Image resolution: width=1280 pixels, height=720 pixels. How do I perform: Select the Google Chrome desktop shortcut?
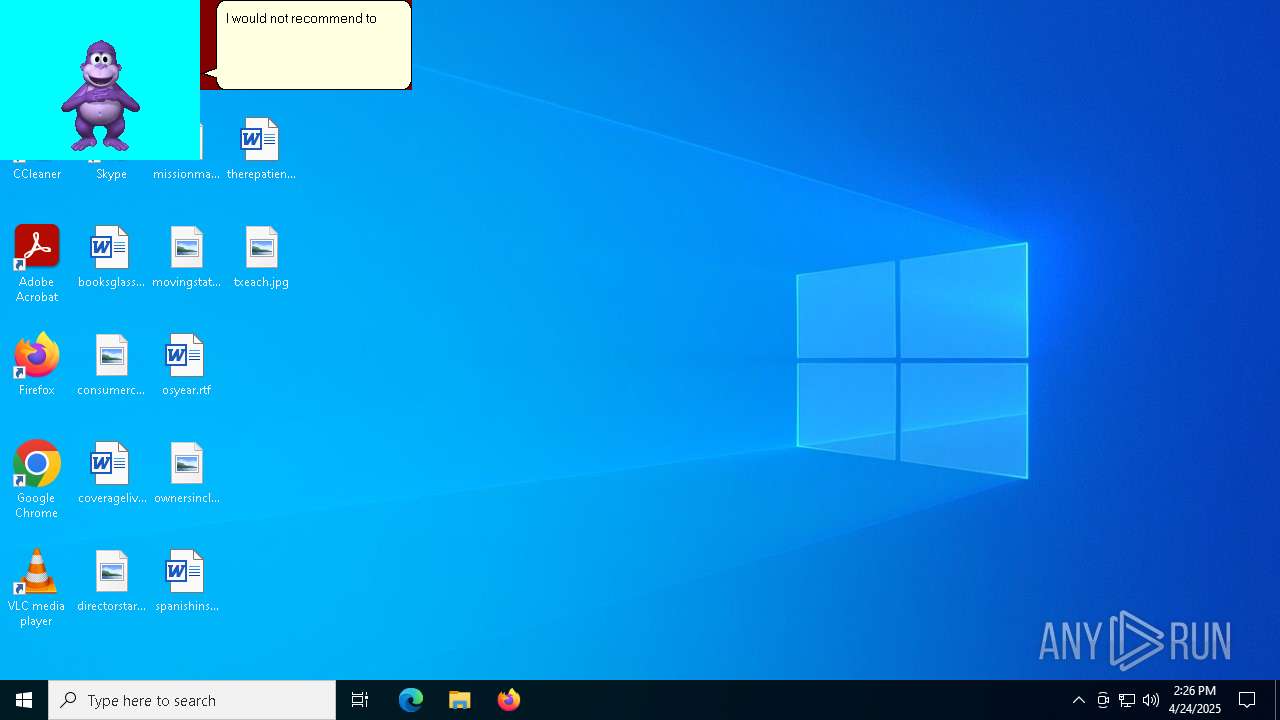tap(37, 480)
